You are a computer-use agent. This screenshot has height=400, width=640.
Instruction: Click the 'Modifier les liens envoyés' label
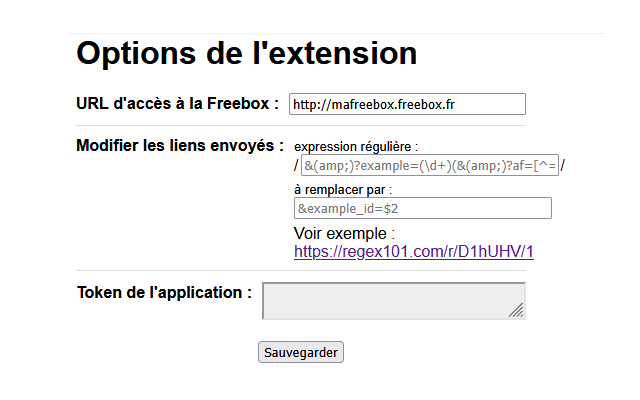(x=180, y=146)
